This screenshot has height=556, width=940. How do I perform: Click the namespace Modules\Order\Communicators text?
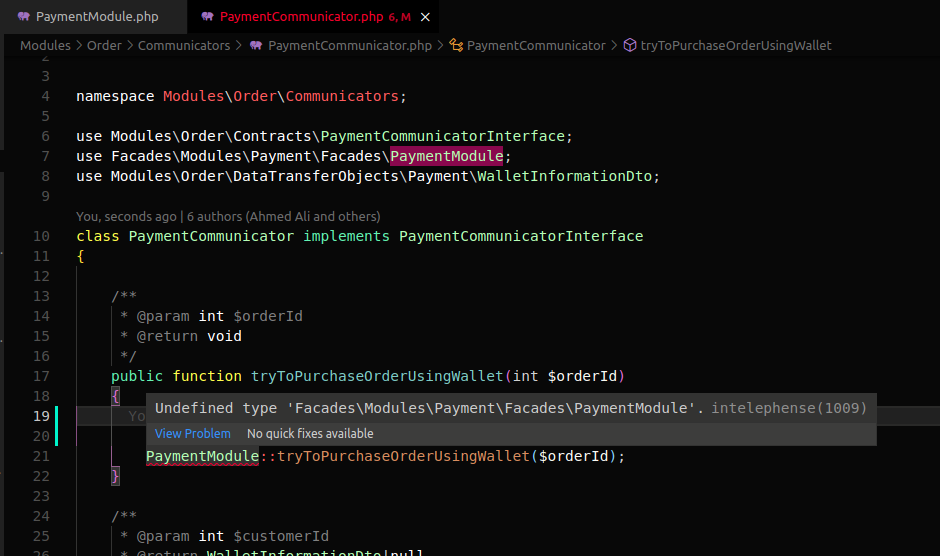point(281,97)
